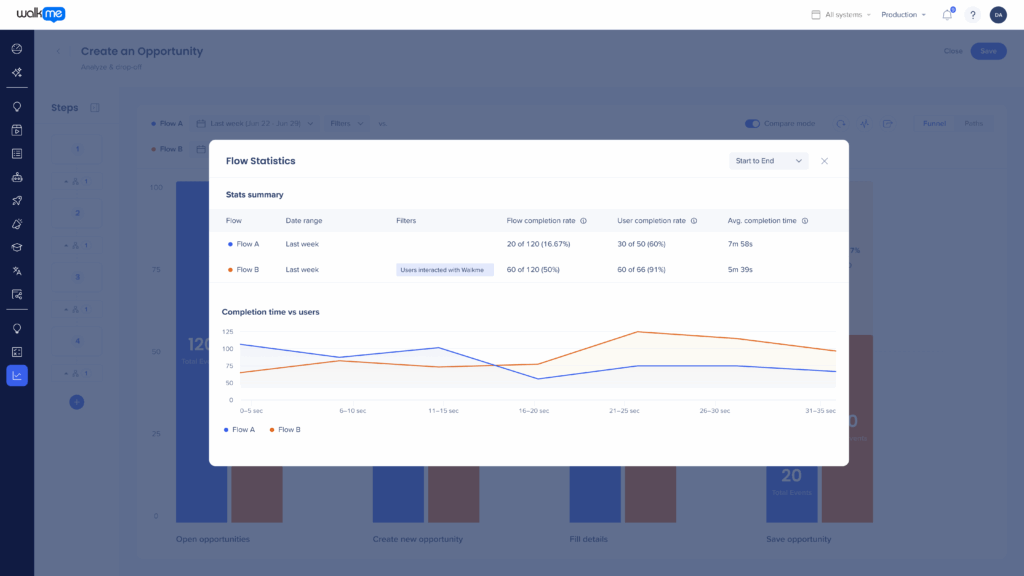Click the Users interacted with Walkme filter tag
Screen dimensions: 1024x576
coord(444,270)
